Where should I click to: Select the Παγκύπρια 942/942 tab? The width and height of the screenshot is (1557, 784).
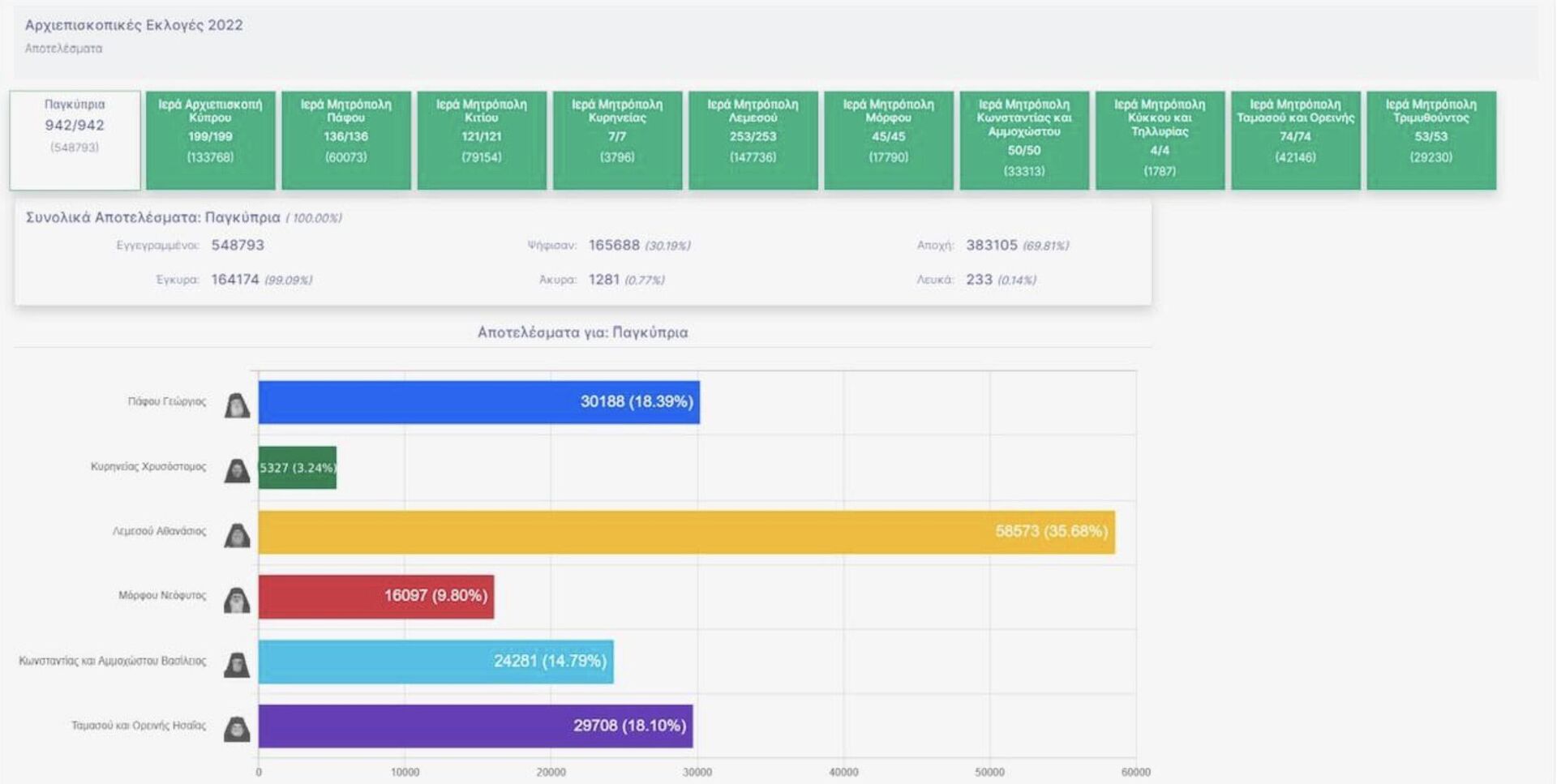click(x=75, y=140)
